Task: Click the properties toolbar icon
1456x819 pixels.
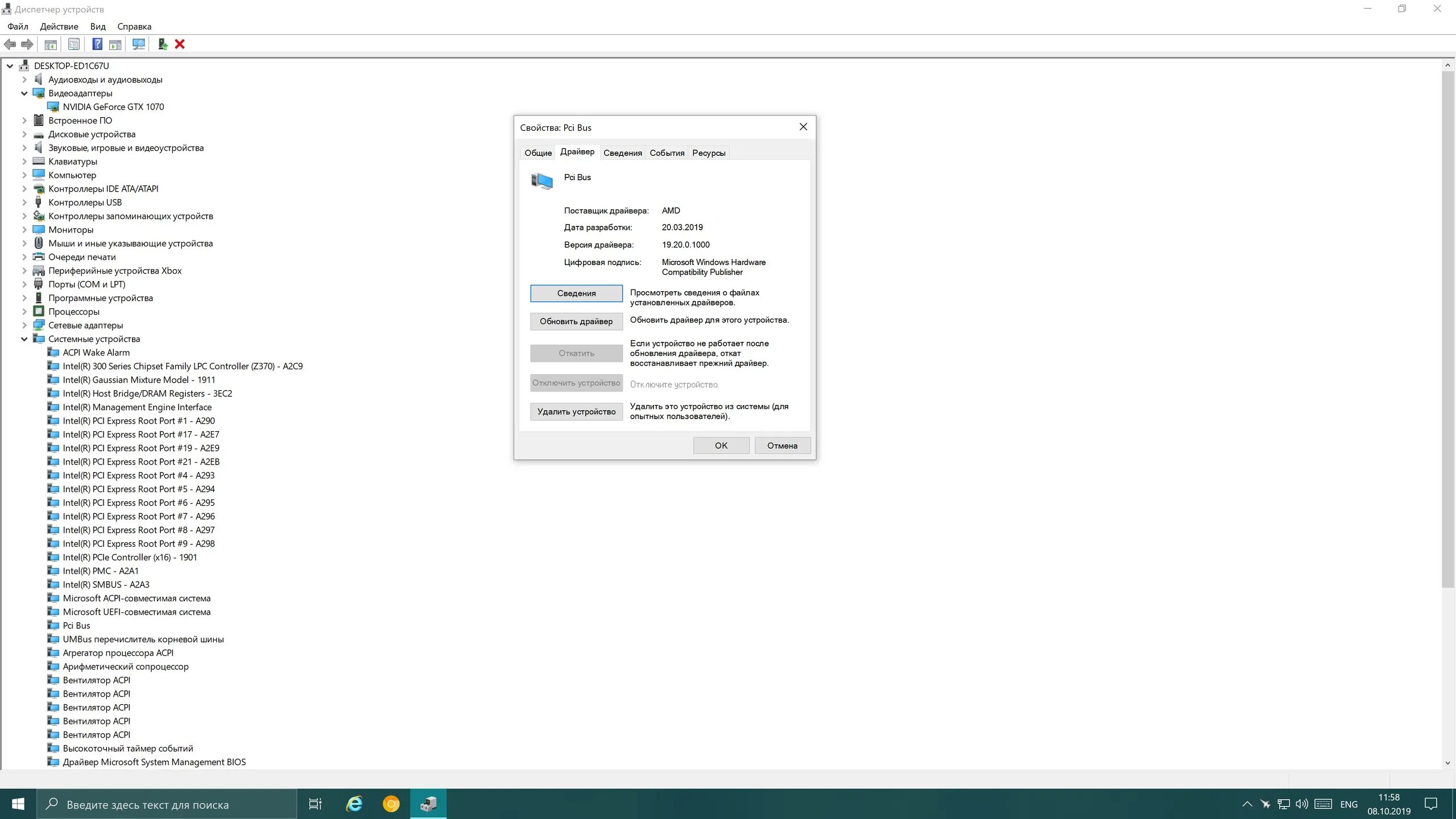Action: point(74,44)
